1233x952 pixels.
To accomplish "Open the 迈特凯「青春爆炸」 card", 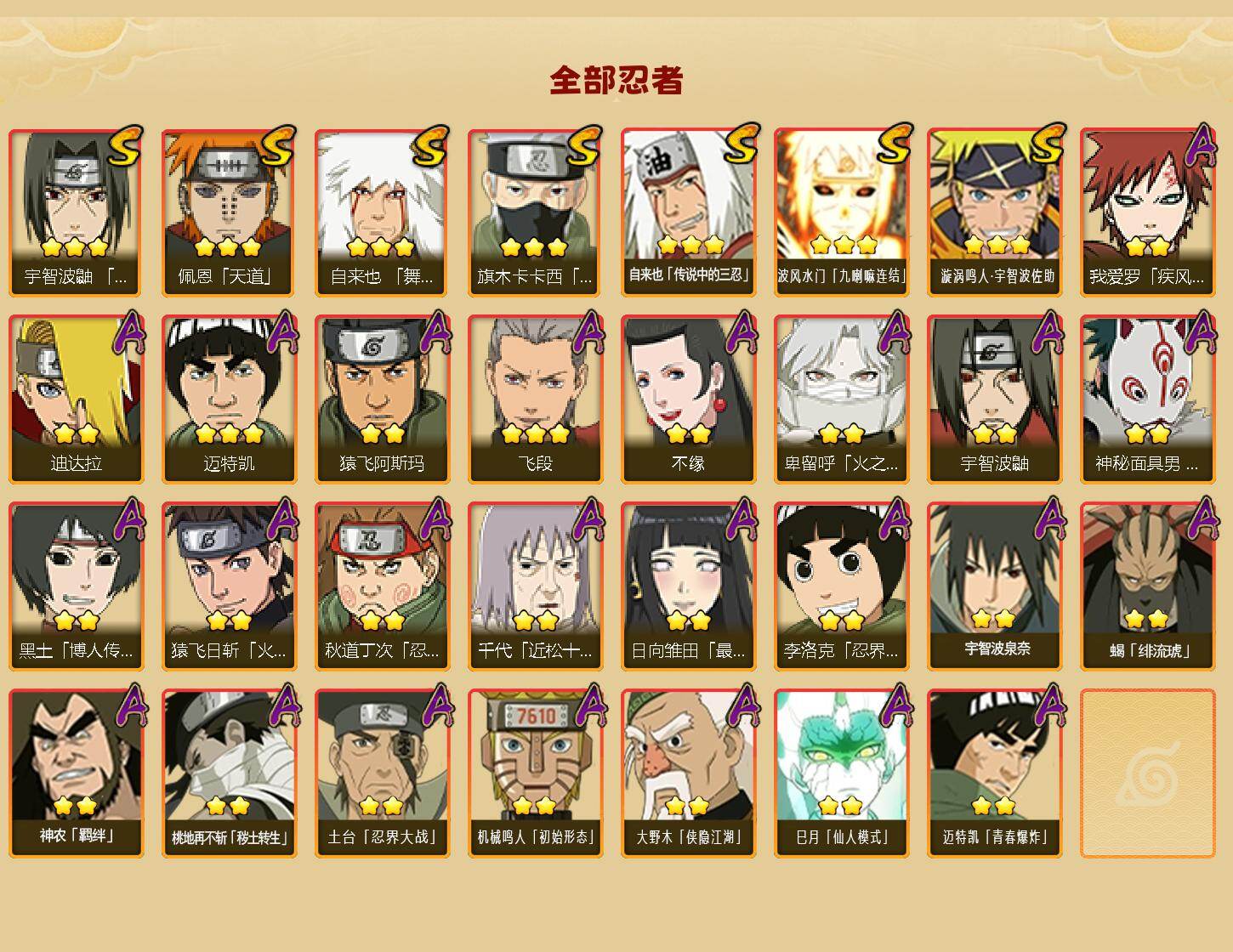I will (994, 773).
